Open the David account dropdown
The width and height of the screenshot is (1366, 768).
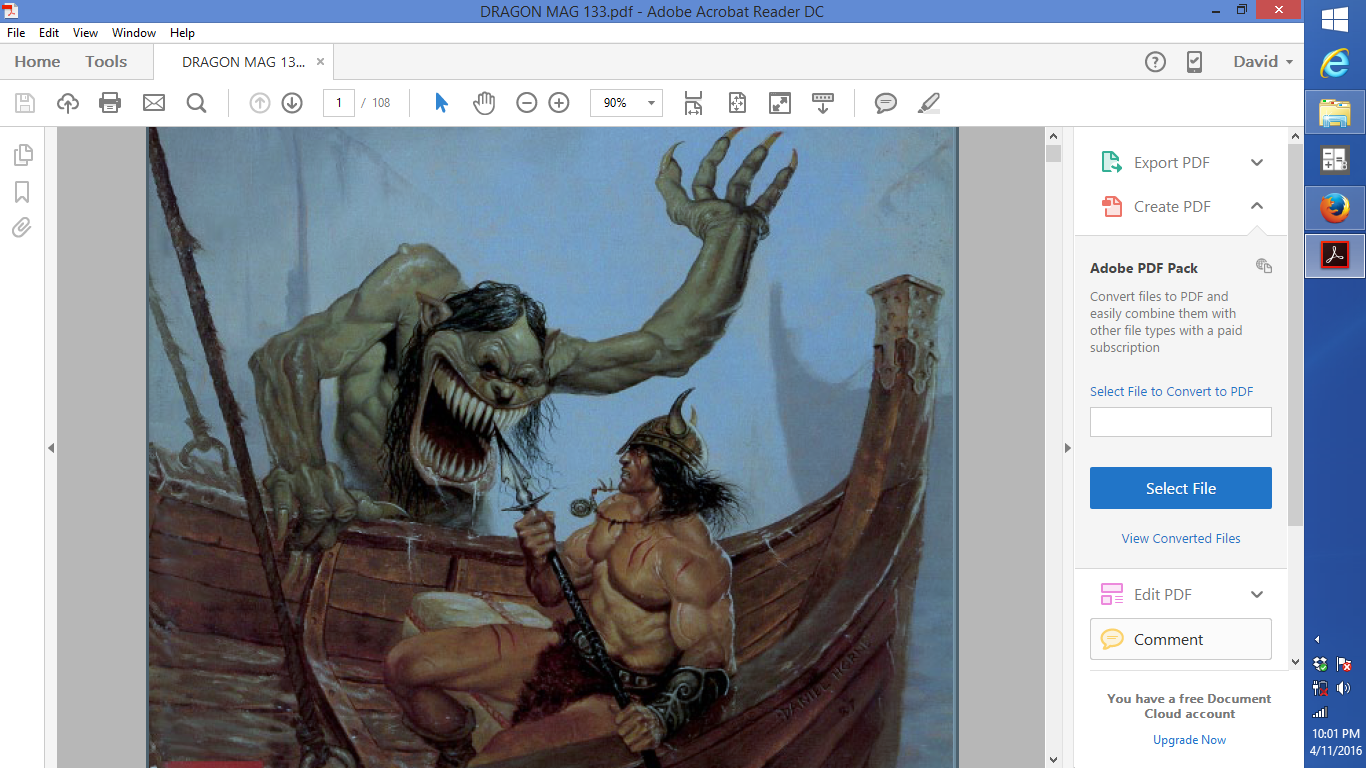(x=1262, y=62)
